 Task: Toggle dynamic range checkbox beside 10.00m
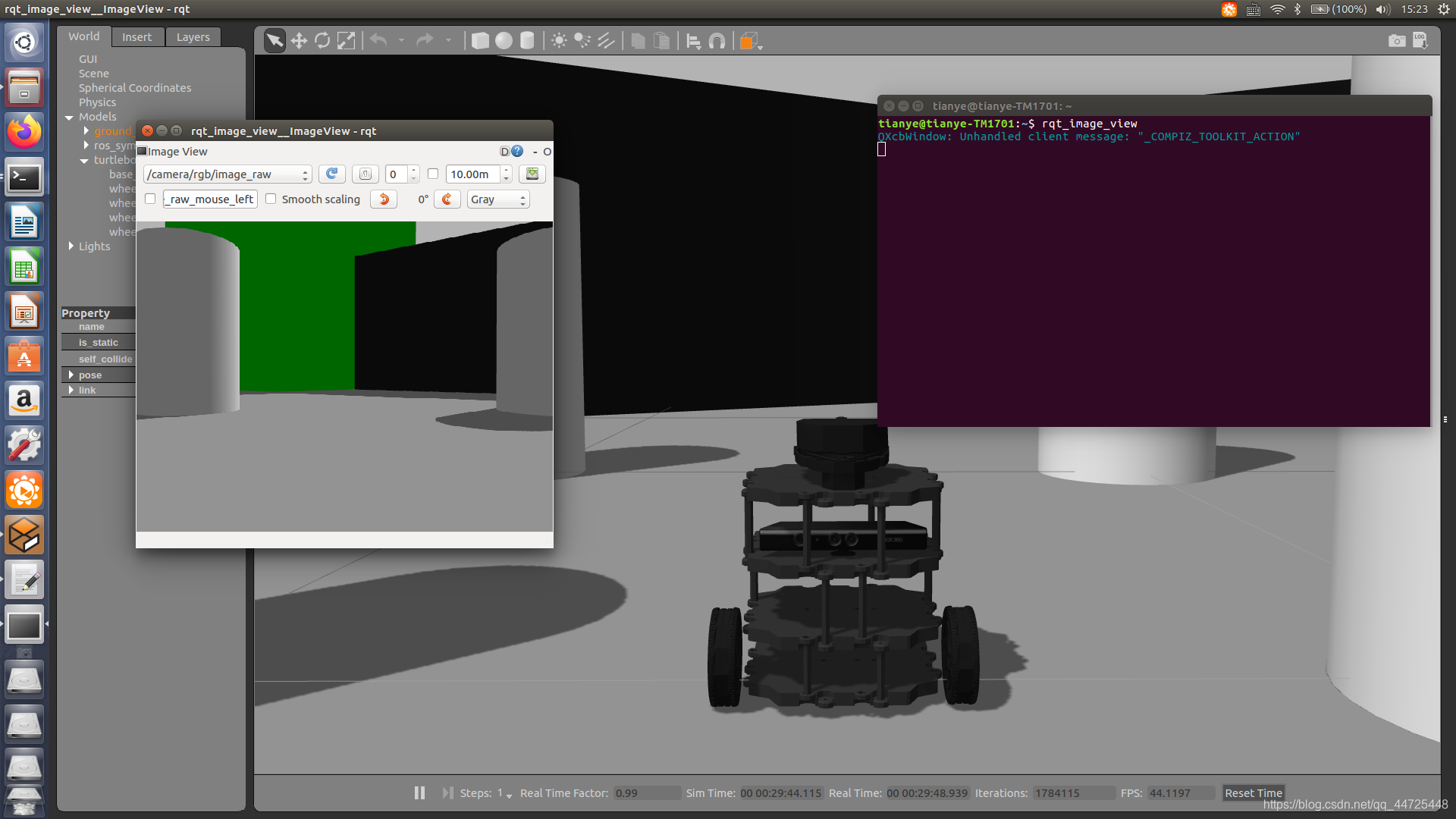point(433,174)
